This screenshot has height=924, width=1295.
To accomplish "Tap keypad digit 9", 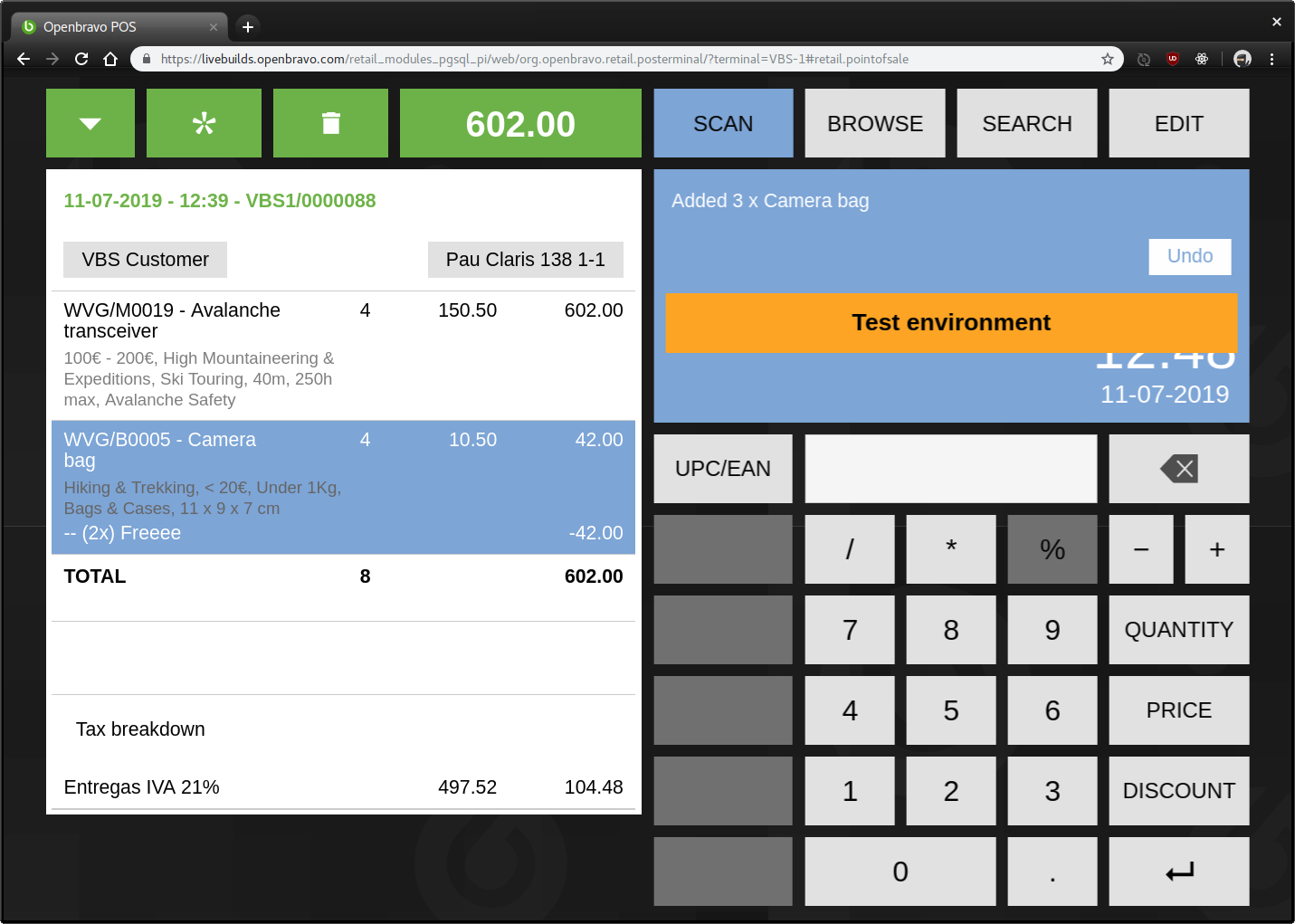I will [x=1052, y=630].
